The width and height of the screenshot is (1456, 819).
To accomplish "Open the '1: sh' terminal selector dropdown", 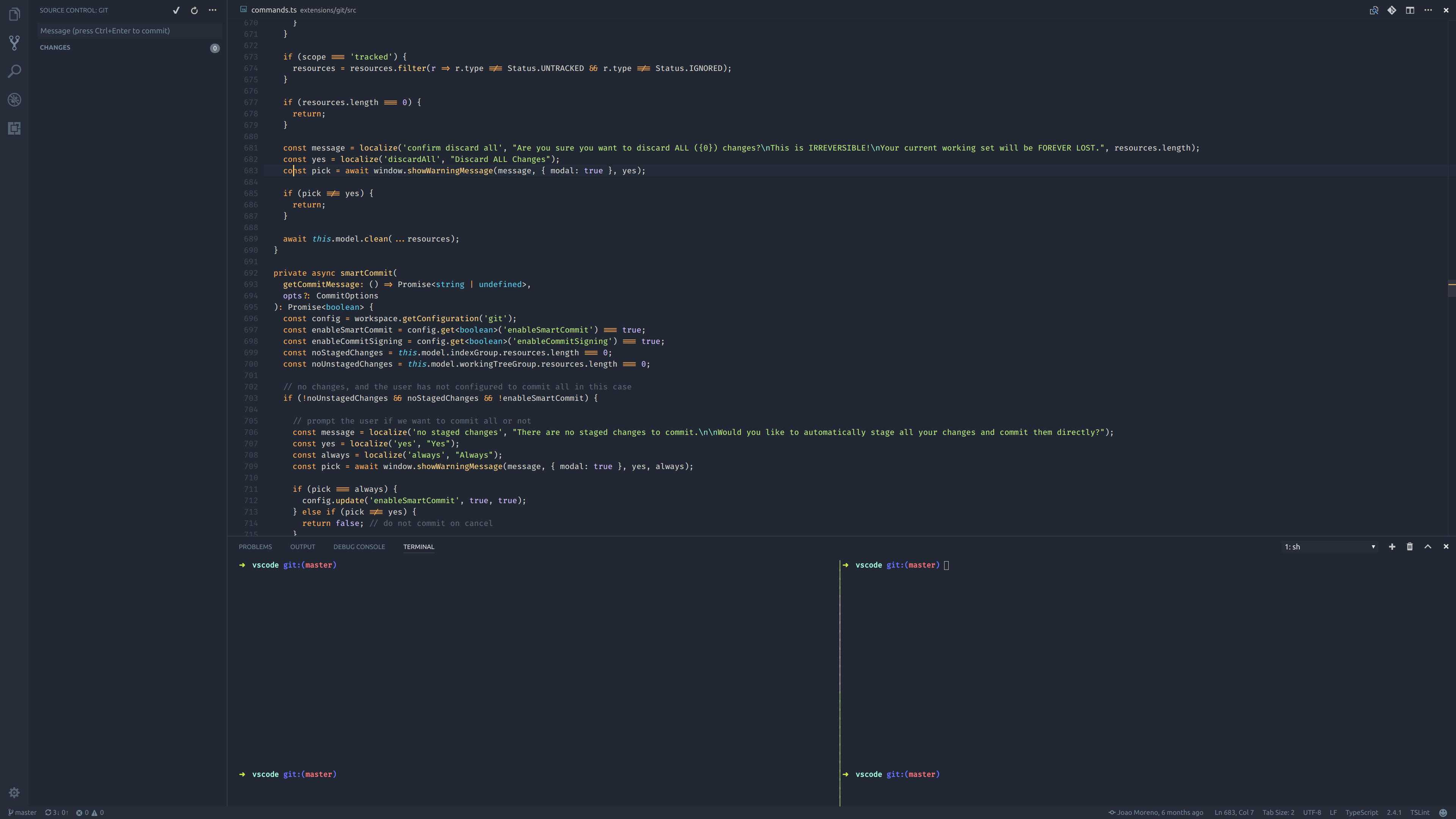I will [x=1328, y=546].
